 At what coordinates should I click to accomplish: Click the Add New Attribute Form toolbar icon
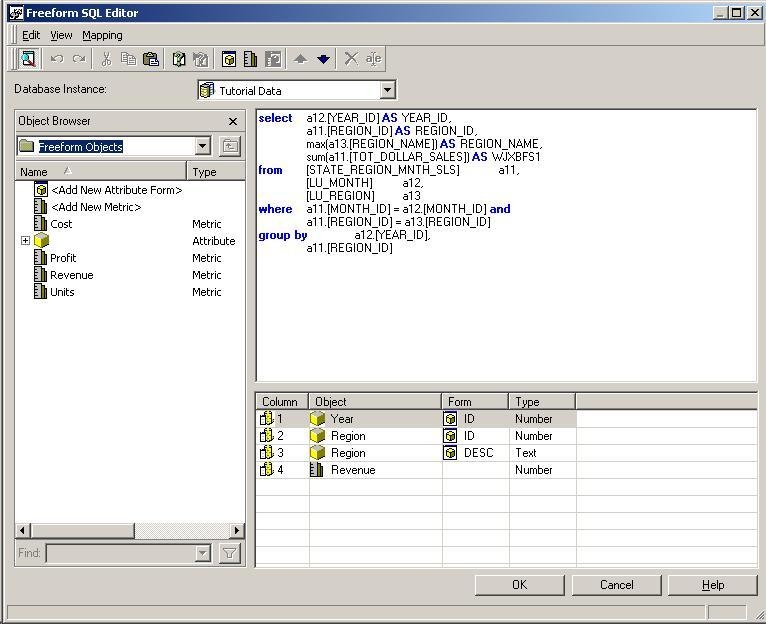pos(229,59)
